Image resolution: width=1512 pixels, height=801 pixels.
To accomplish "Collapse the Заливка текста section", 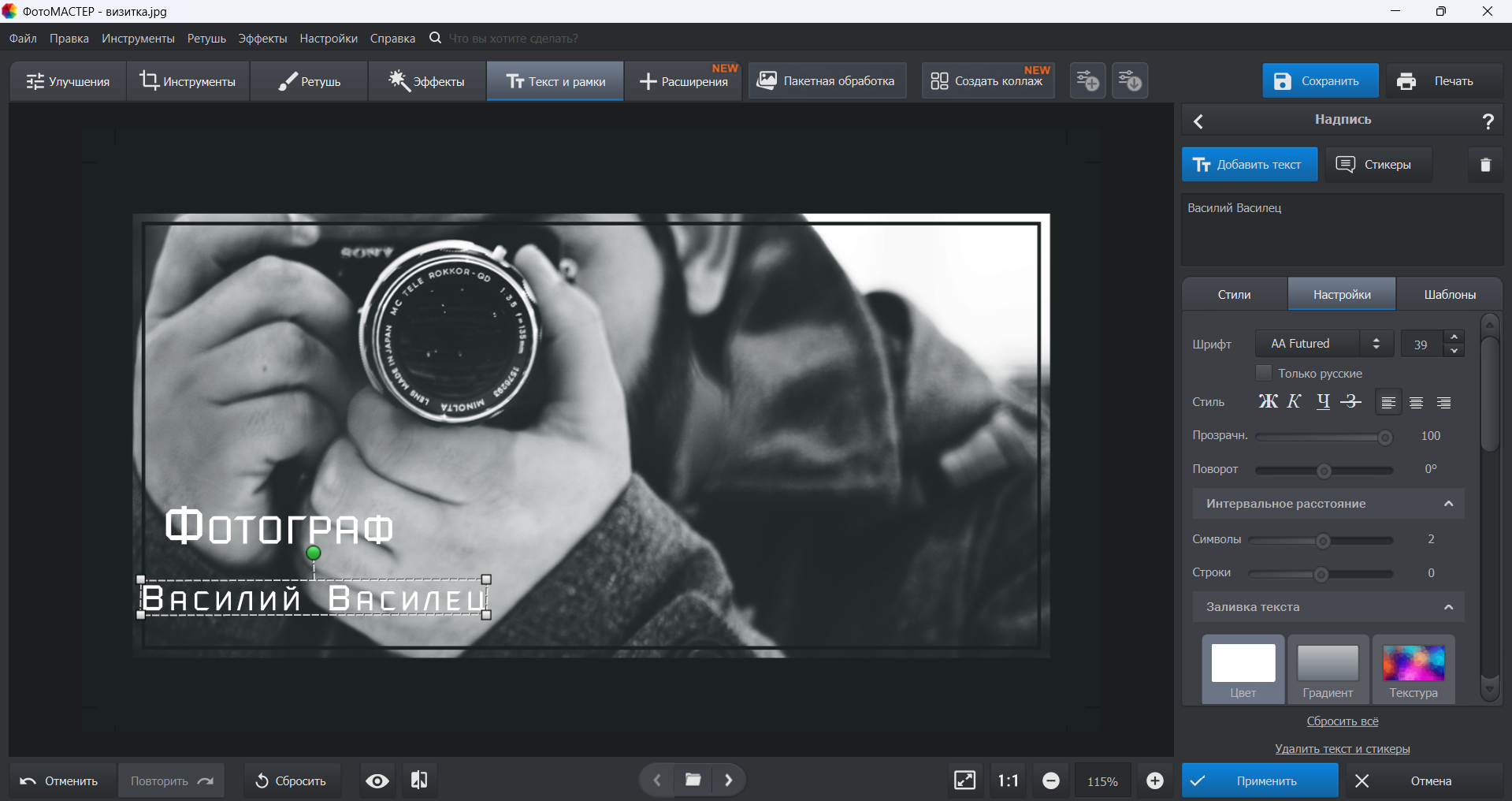I will coord(1447,607).
